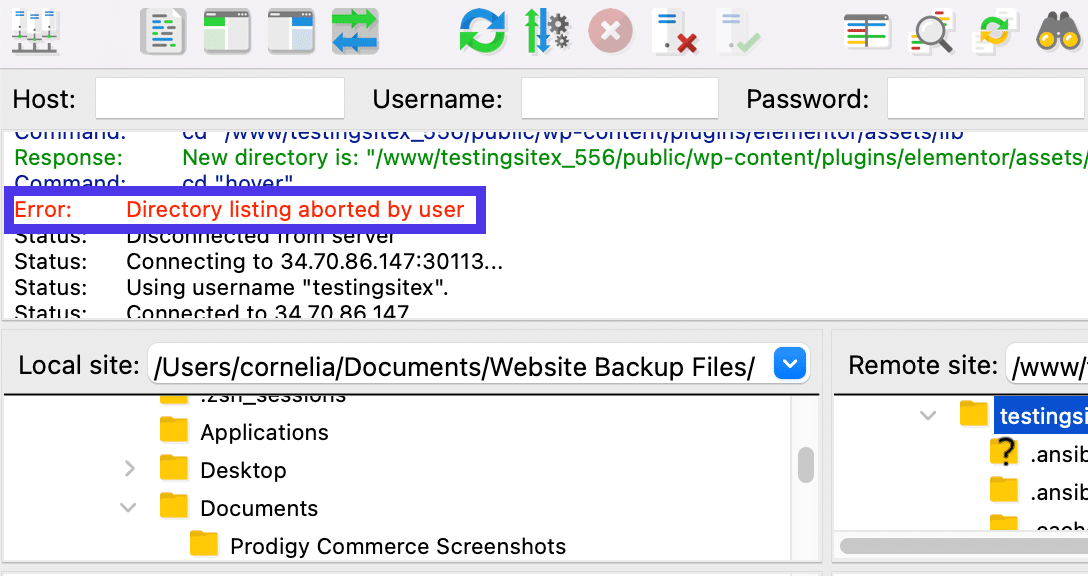The width and height of the screenshot is (1088, 576).
Task: Disconnect from the current server
Action: (673, 31)
